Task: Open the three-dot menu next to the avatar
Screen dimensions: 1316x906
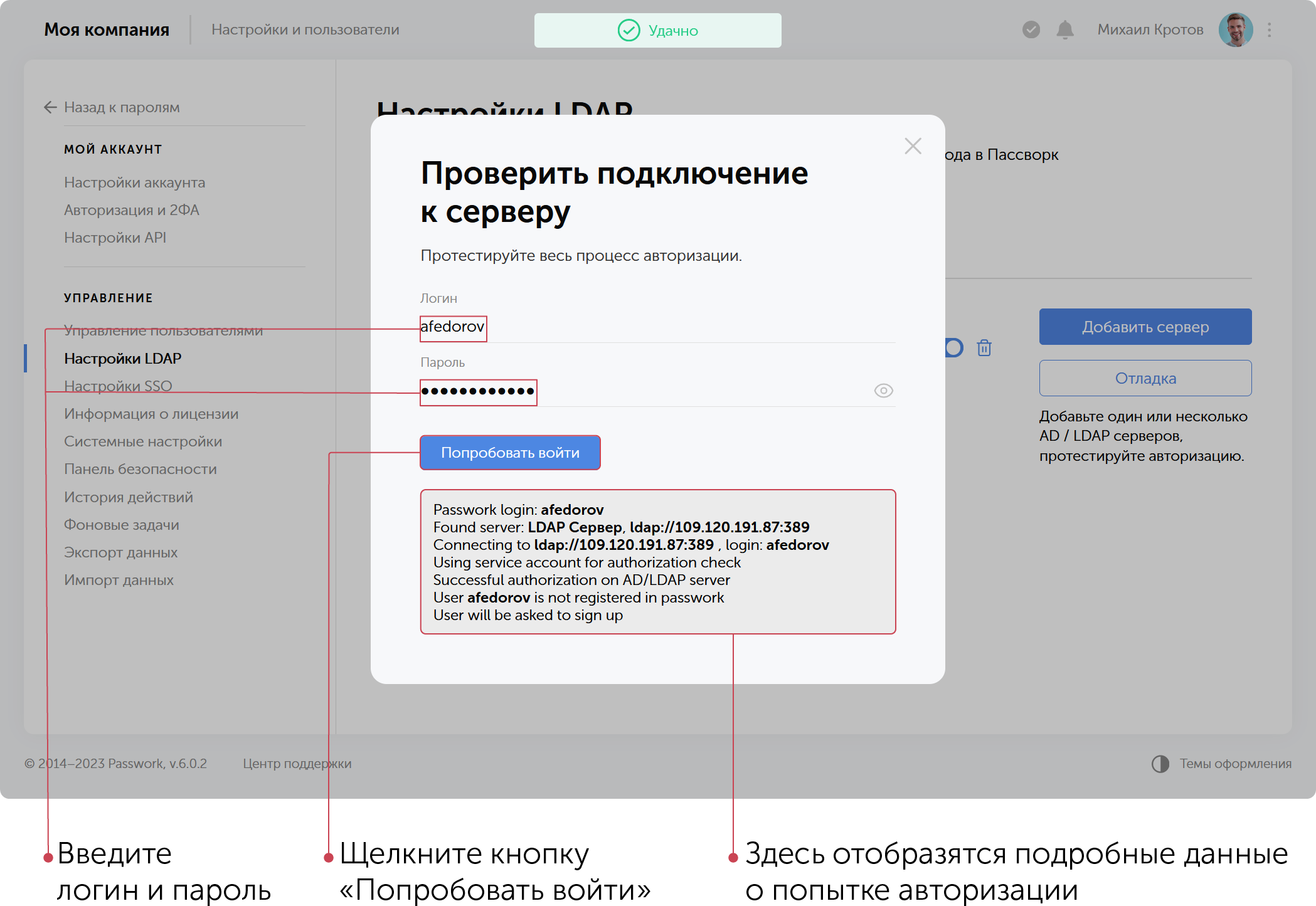Action: click(1268, 29)
